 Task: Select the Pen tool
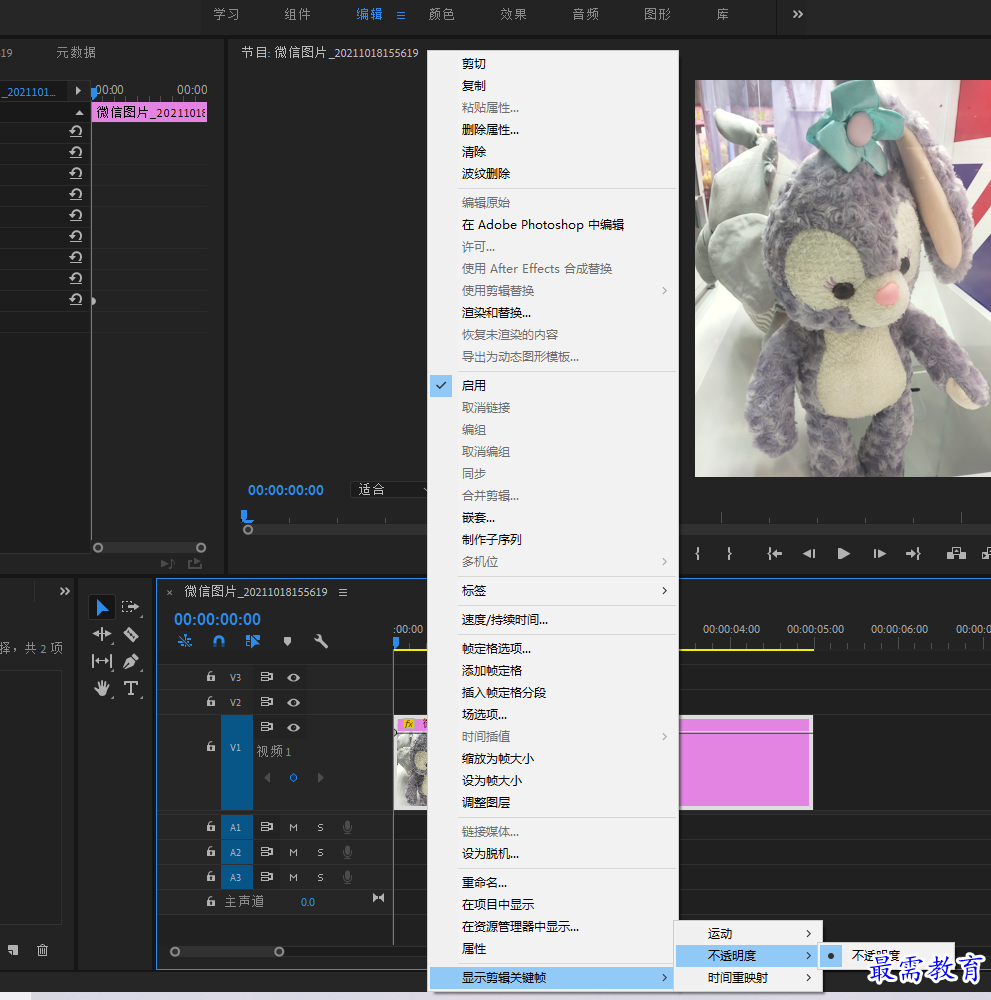pos(131,661)
